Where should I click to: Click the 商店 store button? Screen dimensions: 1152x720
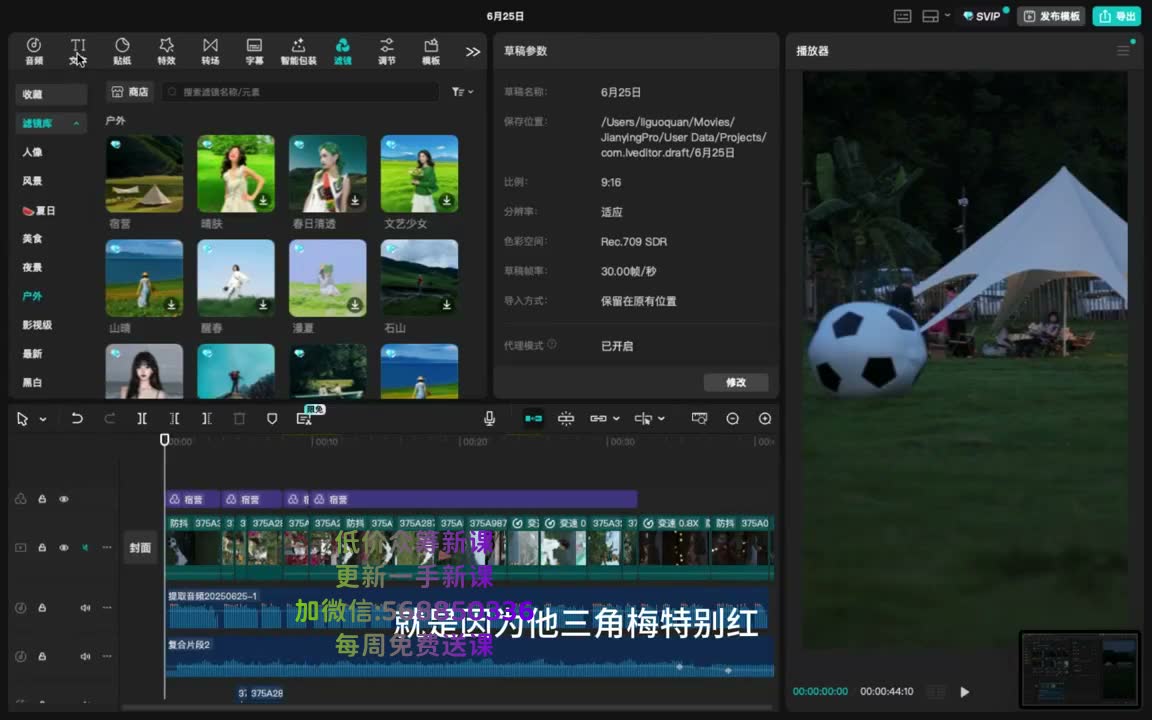pyautogui.click(x=129, y=92)
